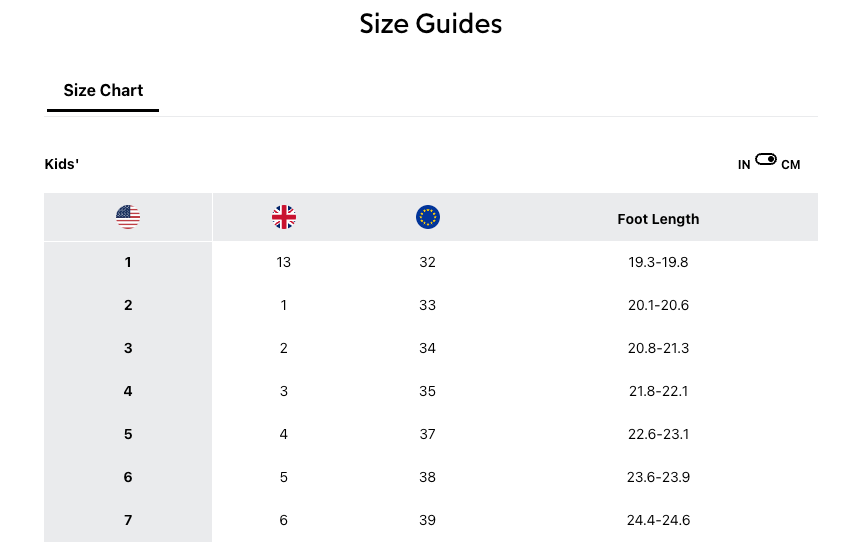Click EU size 39 cell
This screenshot has height=558, width=851.
pos(428,520)
